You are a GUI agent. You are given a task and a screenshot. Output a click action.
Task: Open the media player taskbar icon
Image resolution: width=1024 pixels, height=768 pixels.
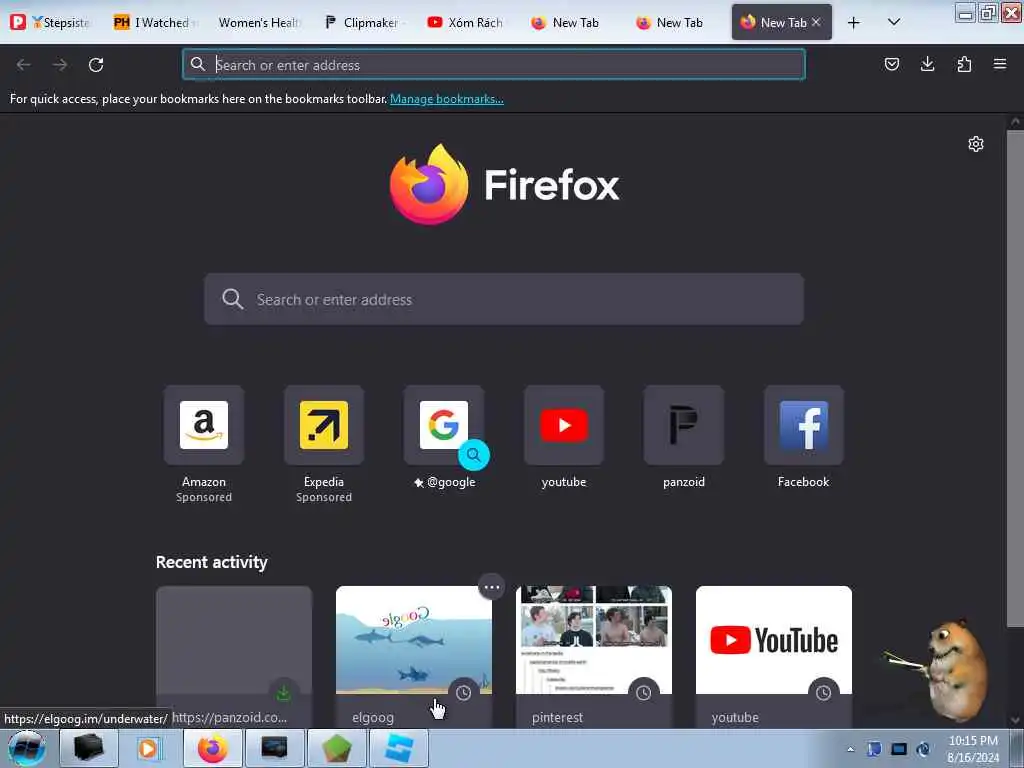pos(149,748)
